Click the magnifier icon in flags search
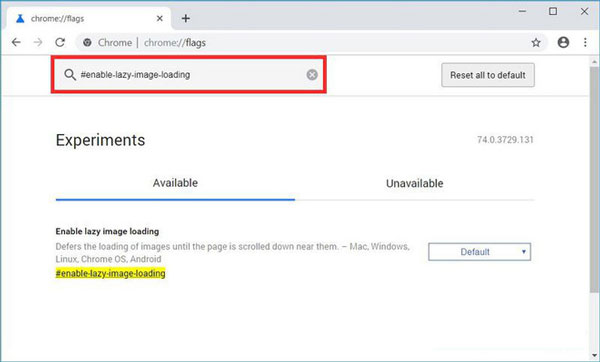Image resolution: width=600 pixels, height=362 pixels. click(x=70, y=75)
